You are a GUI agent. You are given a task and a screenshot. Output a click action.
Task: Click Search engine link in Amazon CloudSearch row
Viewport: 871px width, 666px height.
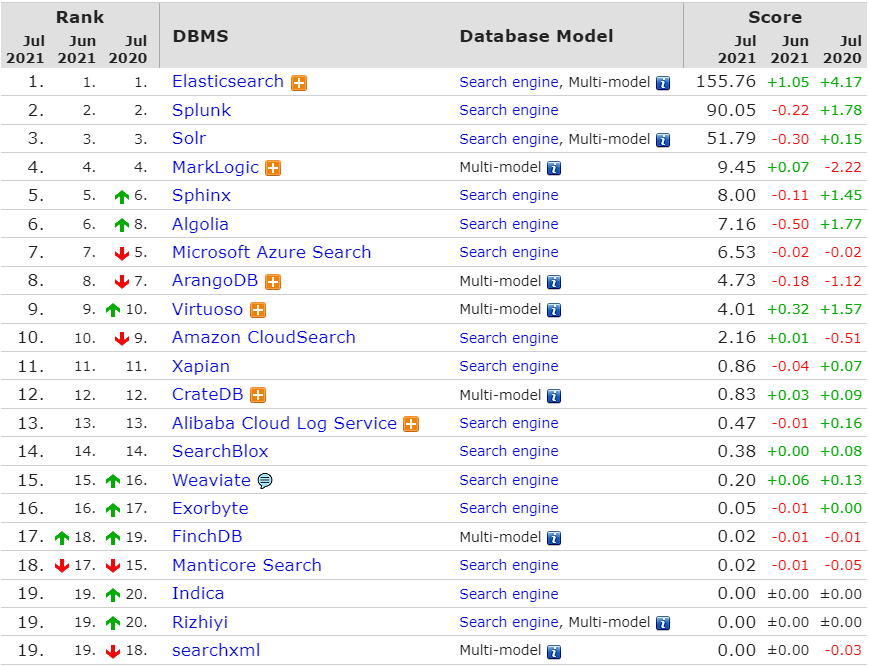509,338
